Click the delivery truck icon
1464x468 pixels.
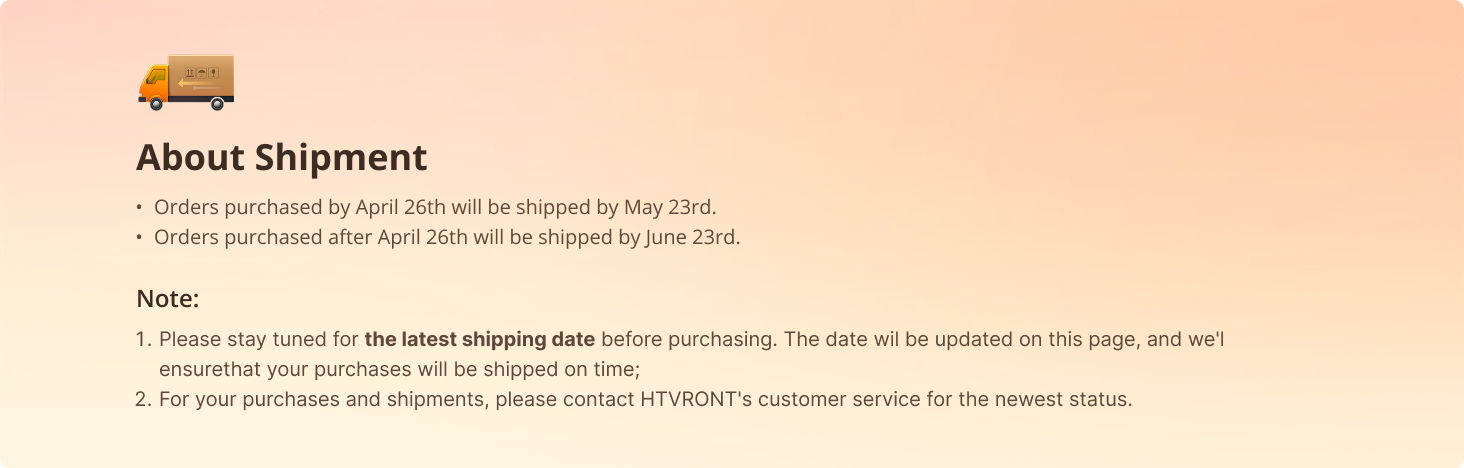pyautogui.click(x=186, y=82)
